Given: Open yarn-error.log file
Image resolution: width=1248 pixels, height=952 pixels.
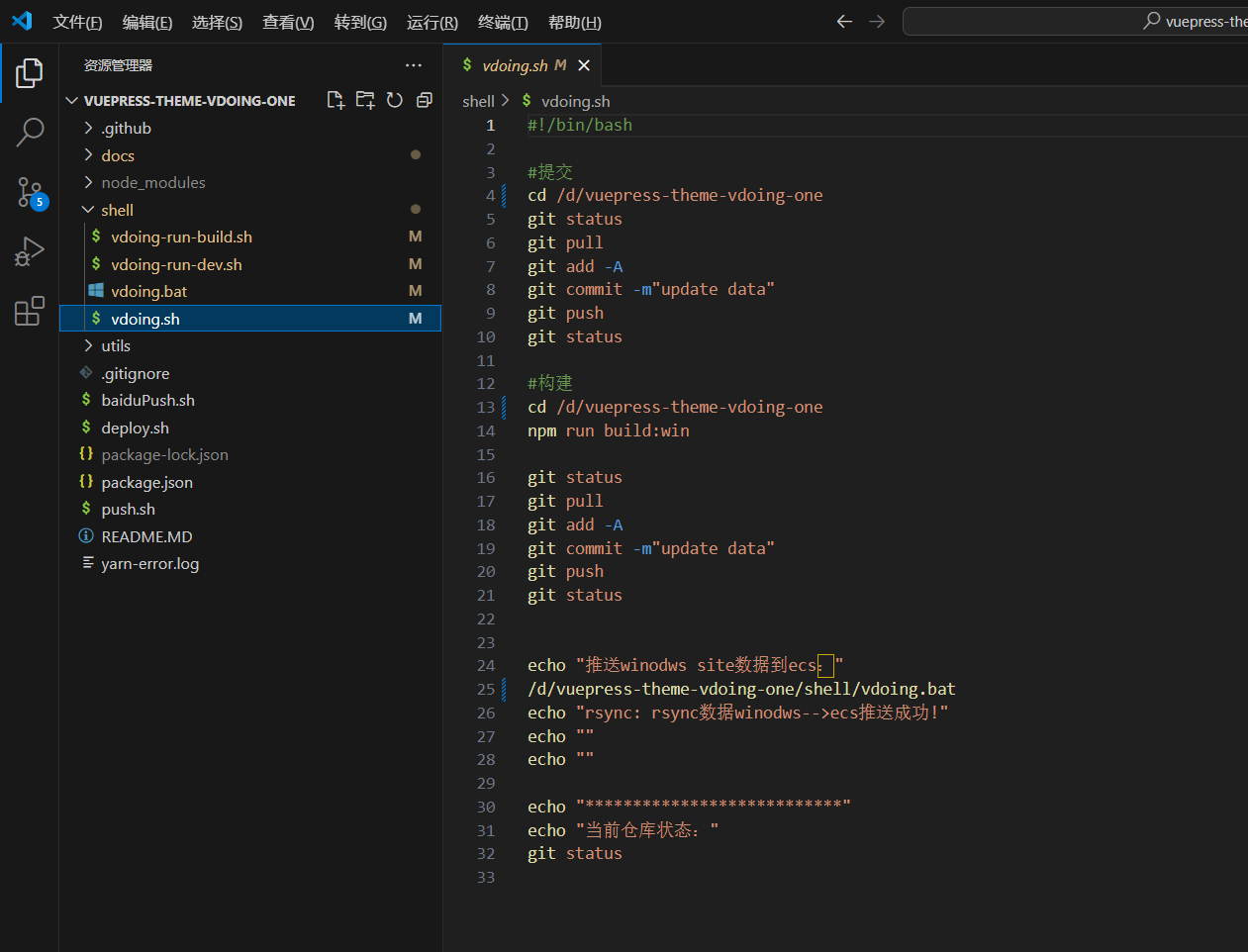Looking at the screenshot, I should [250, 563].
